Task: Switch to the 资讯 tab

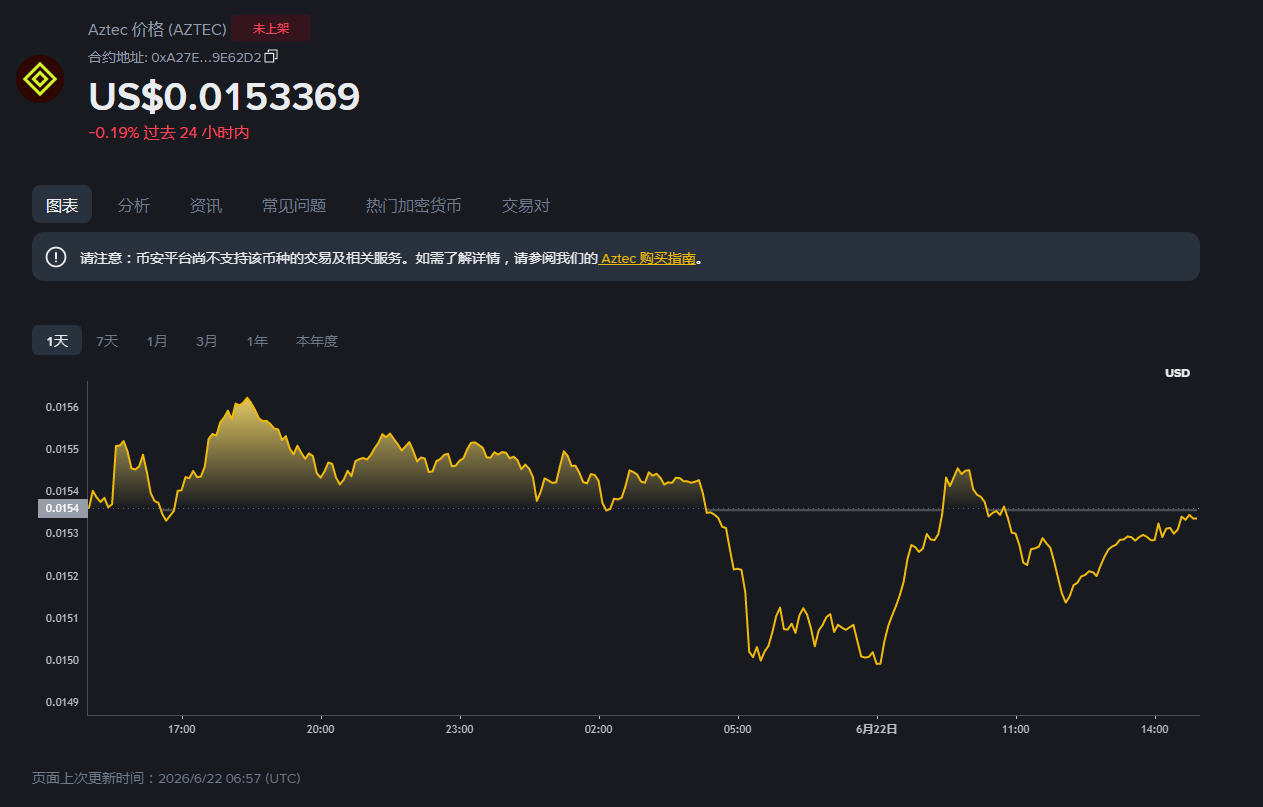Action: click(206, 205)
